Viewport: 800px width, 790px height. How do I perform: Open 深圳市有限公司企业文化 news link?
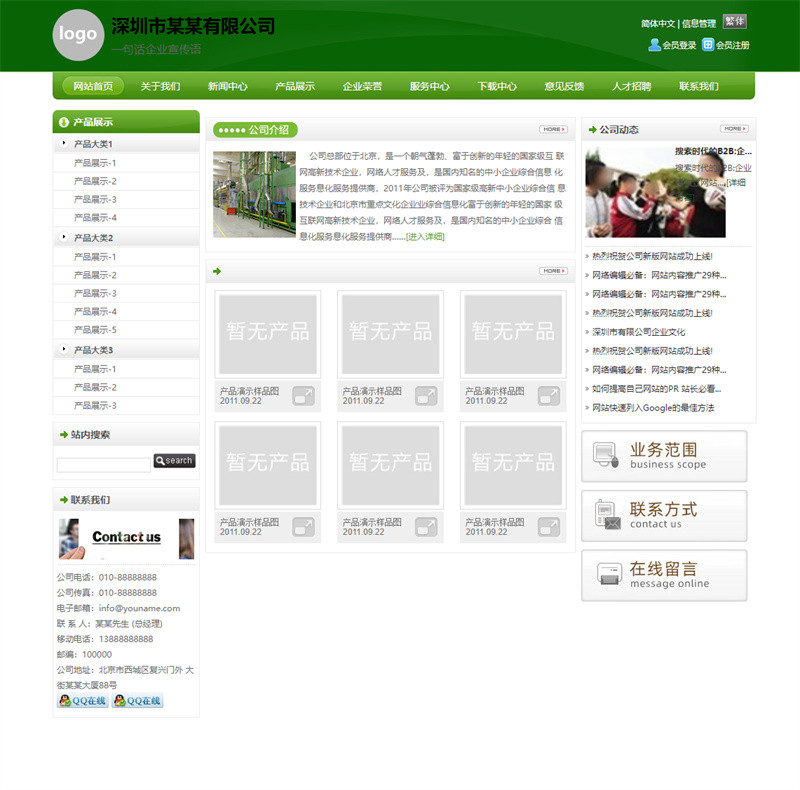(638, 332)
